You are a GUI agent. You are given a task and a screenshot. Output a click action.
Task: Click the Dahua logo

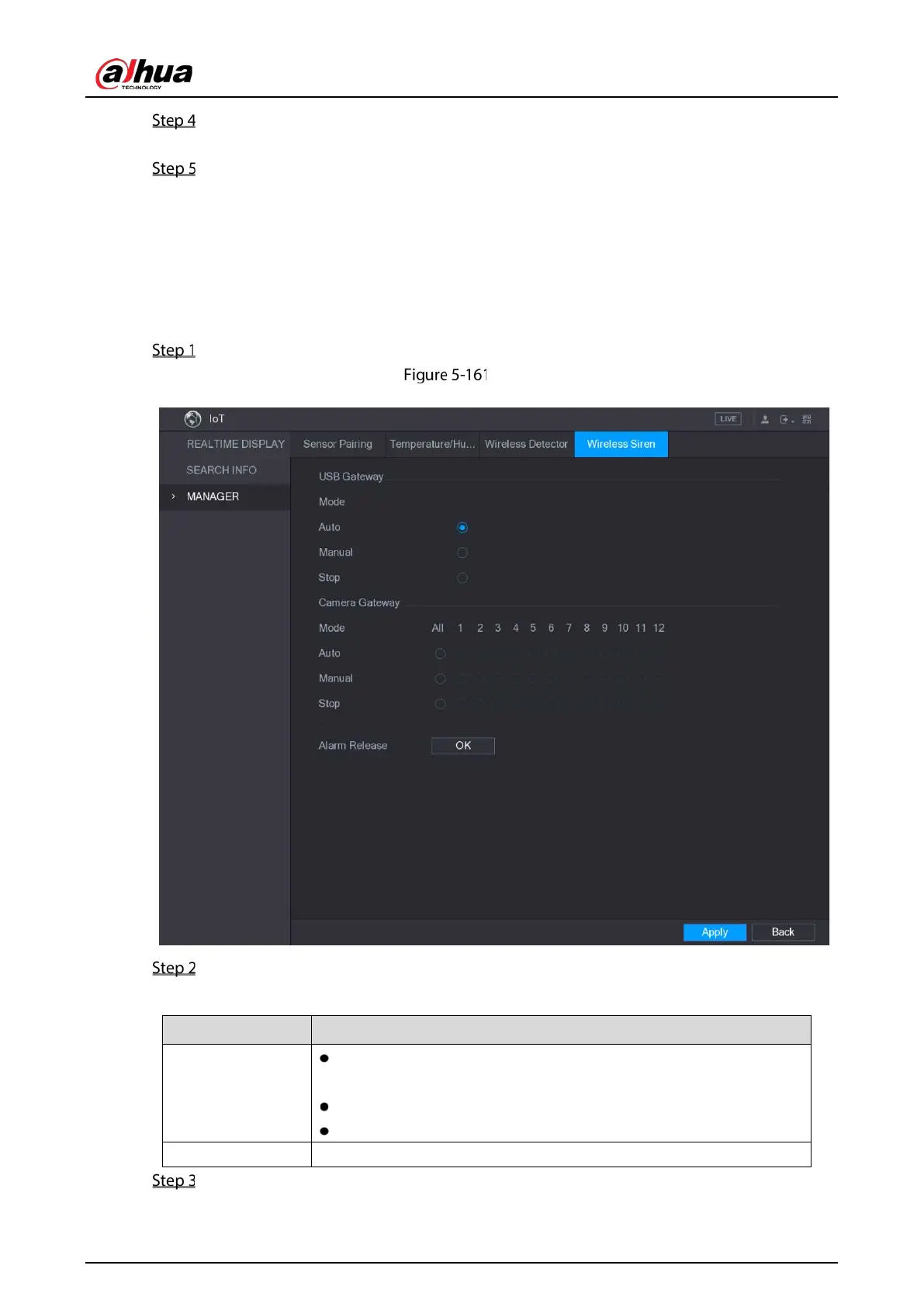[x=144, y=74]
